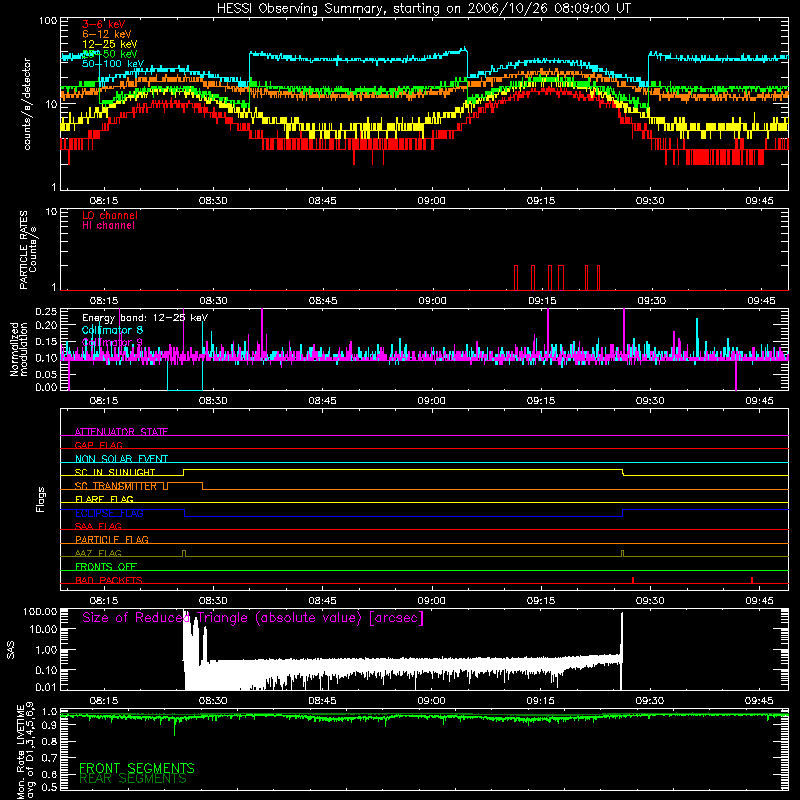
Task: Click the 08:45 tick under Flags panel
Action: tap(322, 601)
